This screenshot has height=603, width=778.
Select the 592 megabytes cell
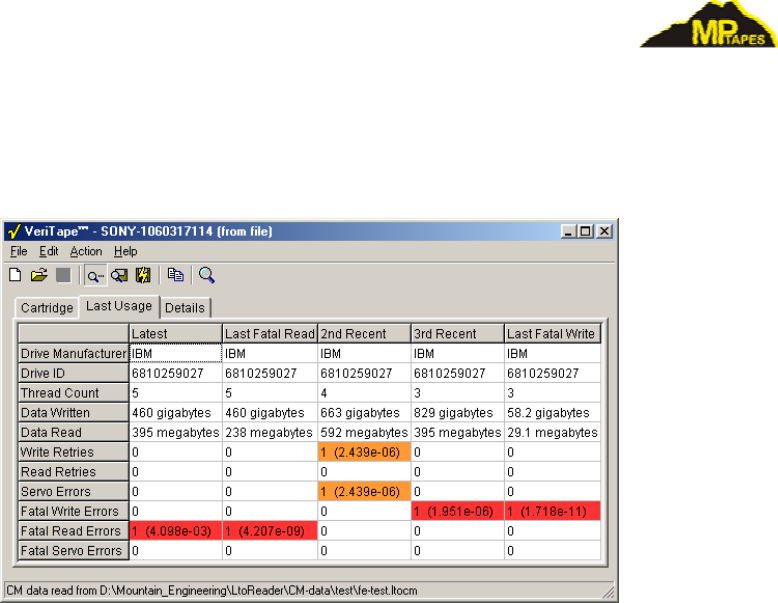364,432
